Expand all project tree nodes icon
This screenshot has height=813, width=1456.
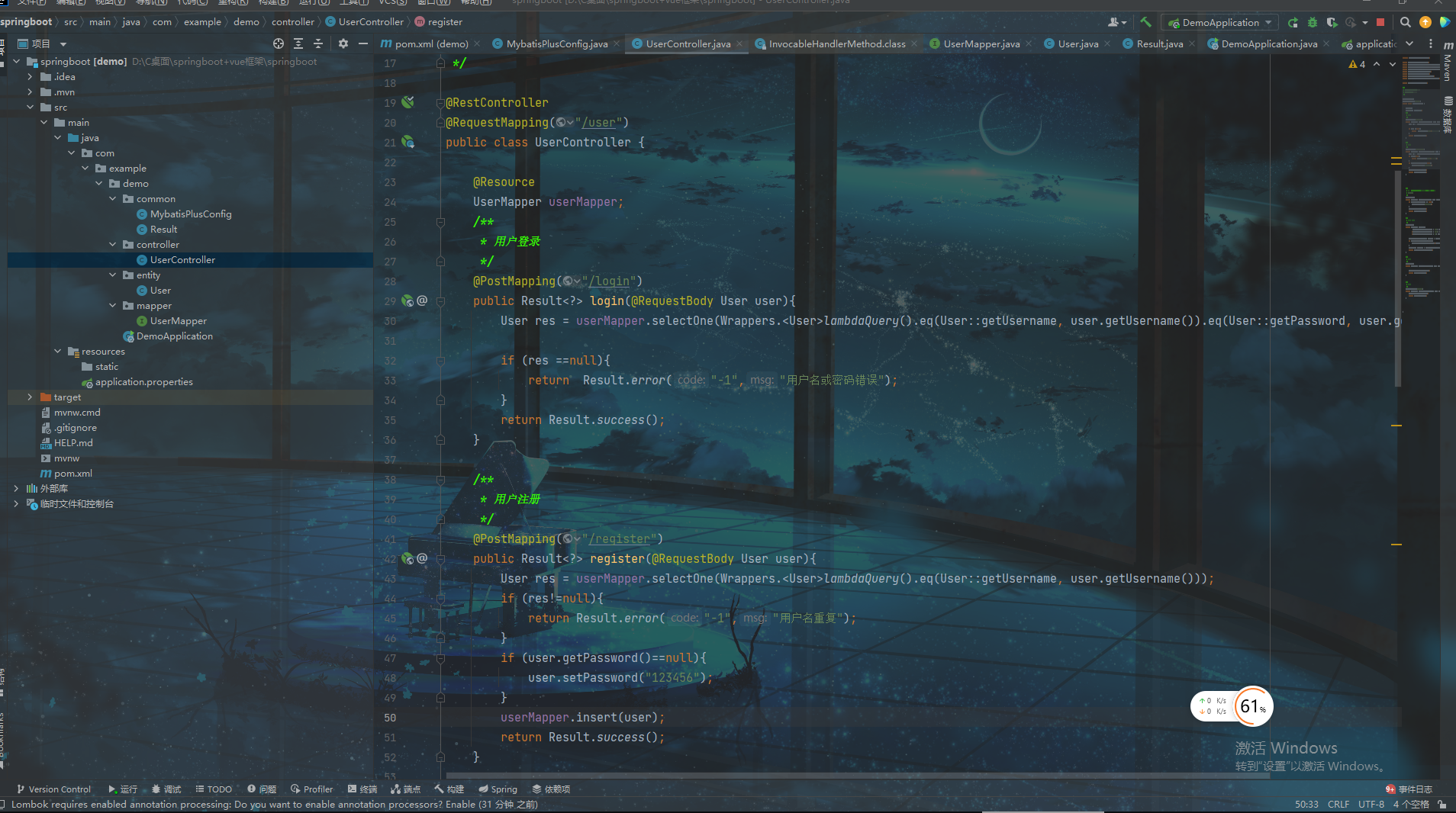pyautogui.click(x=298, y=43)
